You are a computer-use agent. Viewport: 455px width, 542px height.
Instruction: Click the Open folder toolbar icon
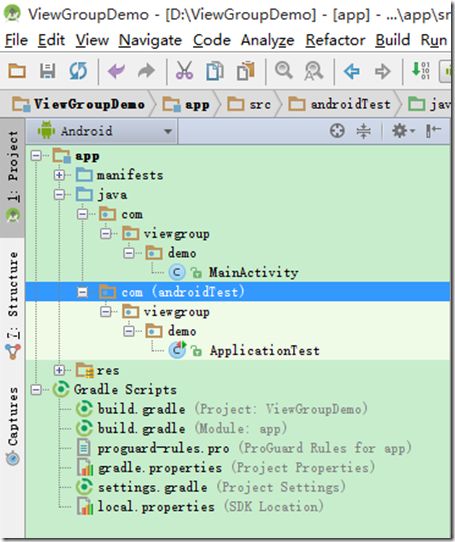tap(17, 71)
